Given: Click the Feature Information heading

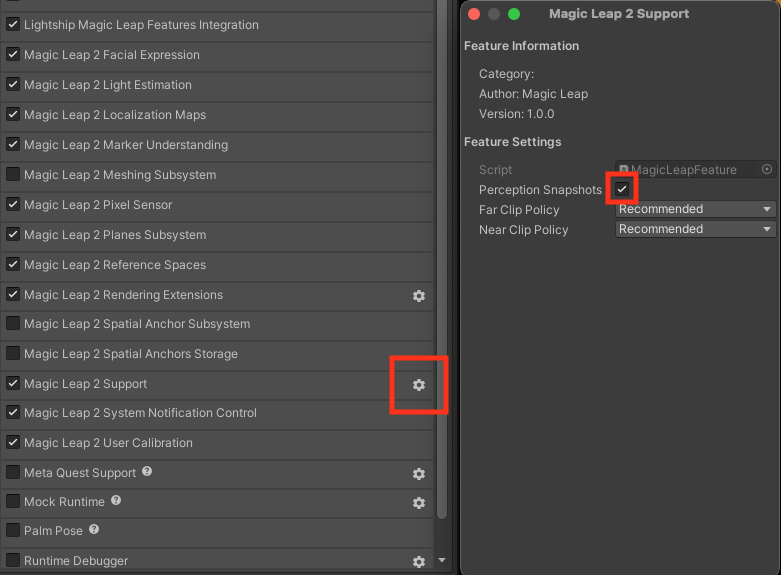Looking at the screenshot, I should [x=521, y=46].
